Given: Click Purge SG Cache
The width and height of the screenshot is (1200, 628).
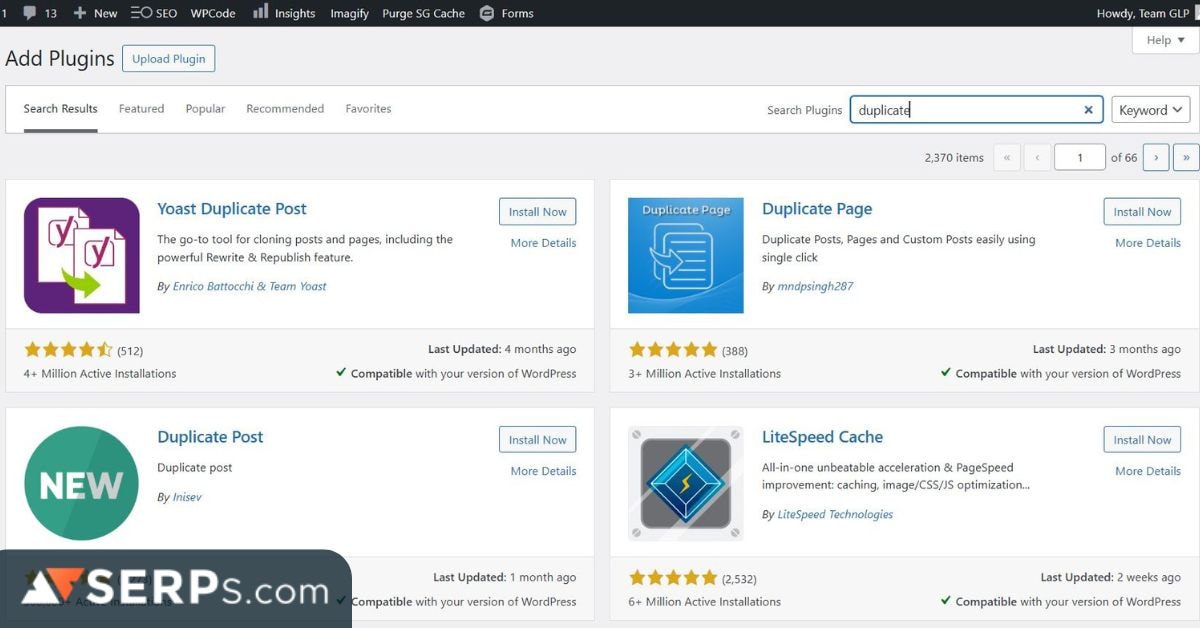Looking at the screenshot, I should click(424, 13).
